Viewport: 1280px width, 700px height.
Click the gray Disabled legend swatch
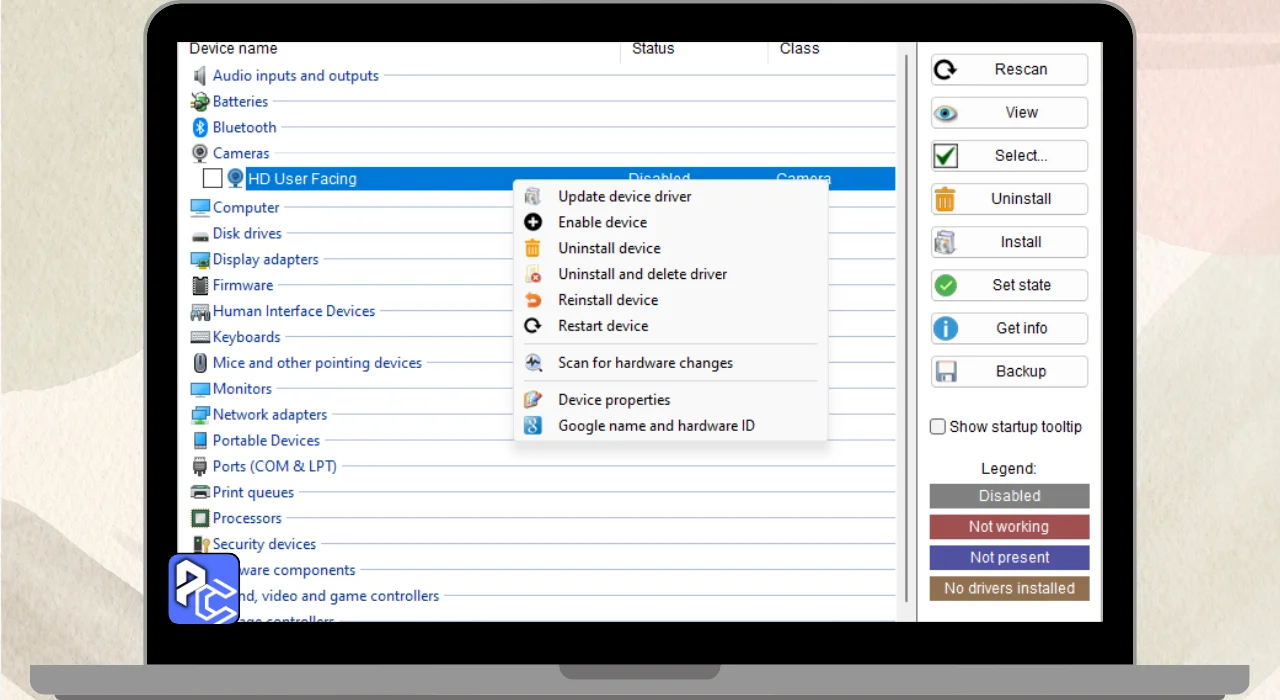point(1009,496)
